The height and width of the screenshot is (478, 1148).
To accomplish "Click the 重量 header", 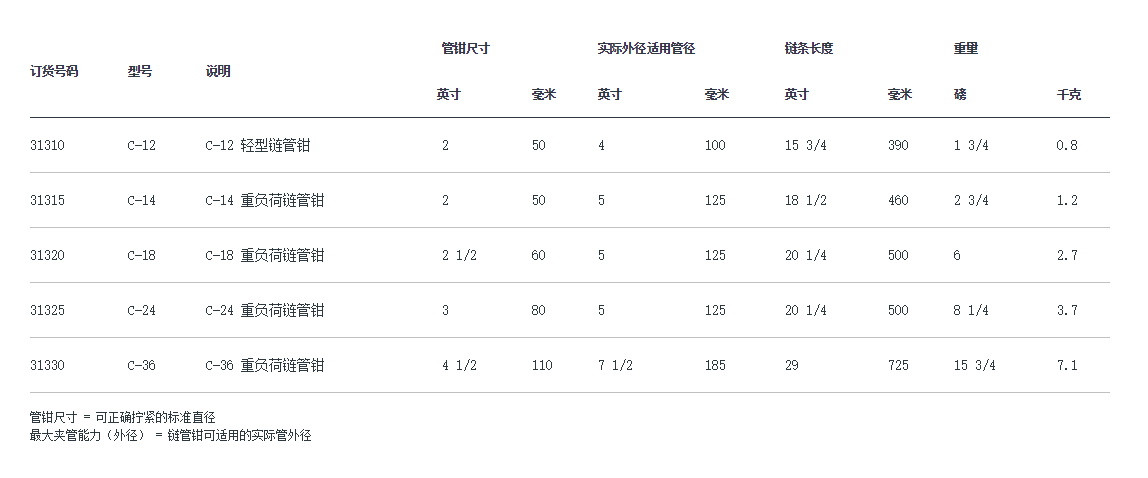I will point(966,48).
